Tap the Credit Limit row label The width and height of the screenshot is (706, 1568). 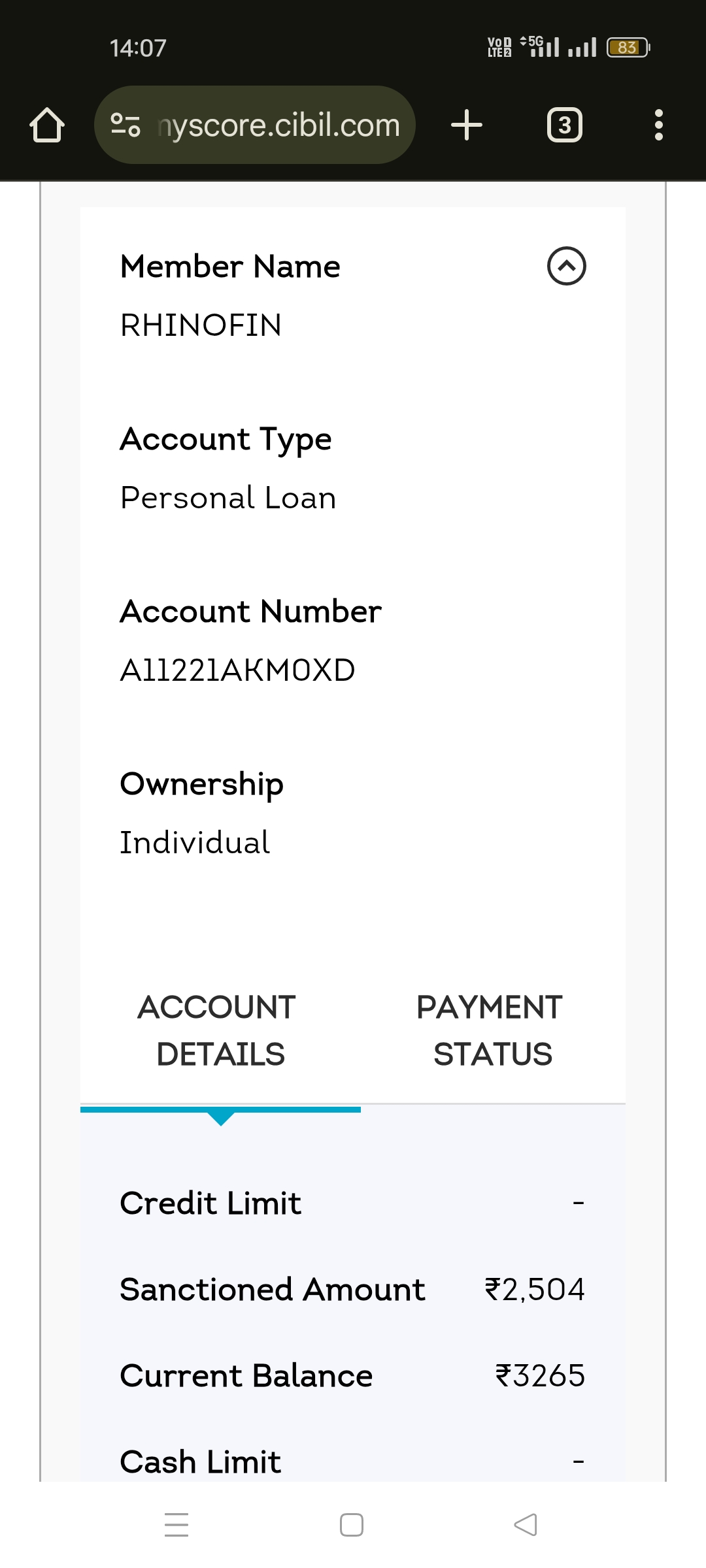[x=210, y=1203]
